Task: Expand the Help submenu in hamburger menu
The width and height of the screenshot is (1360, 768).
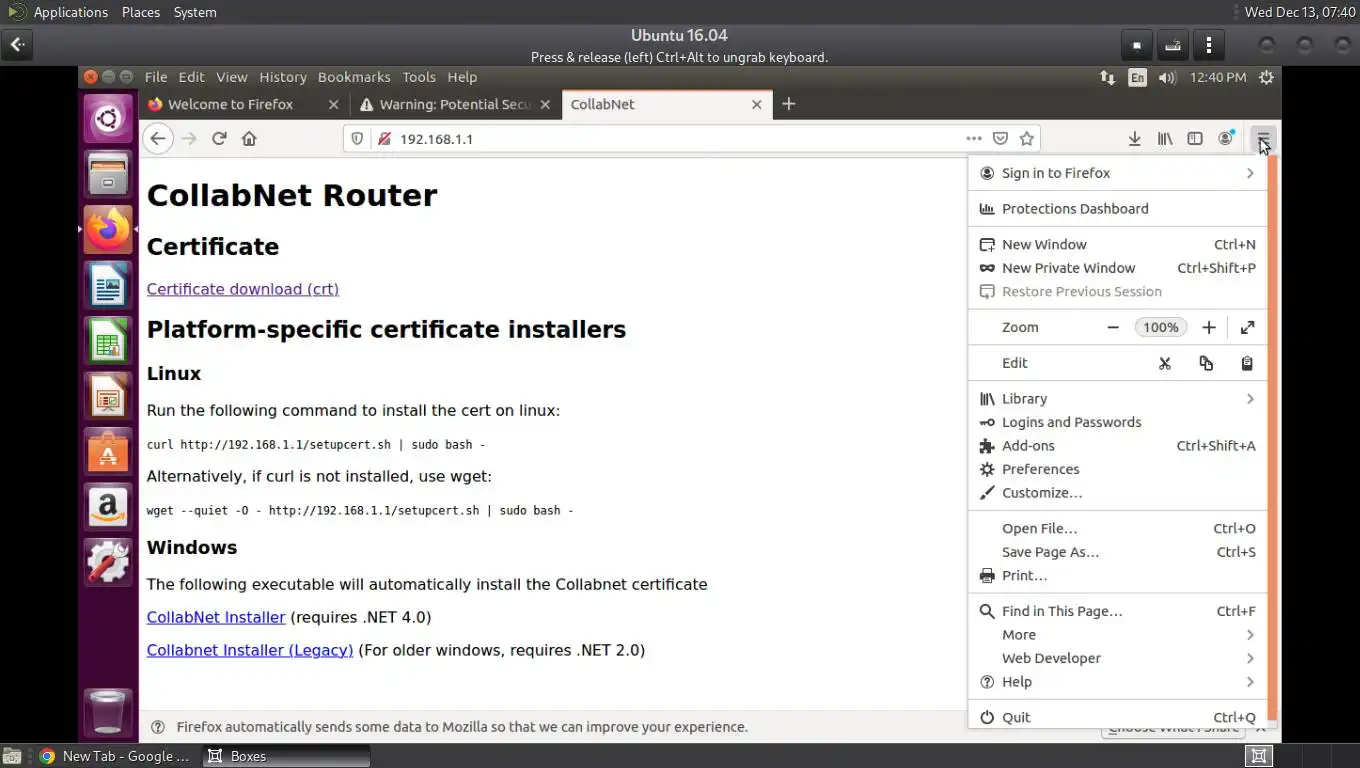Action: point(1117,682)
